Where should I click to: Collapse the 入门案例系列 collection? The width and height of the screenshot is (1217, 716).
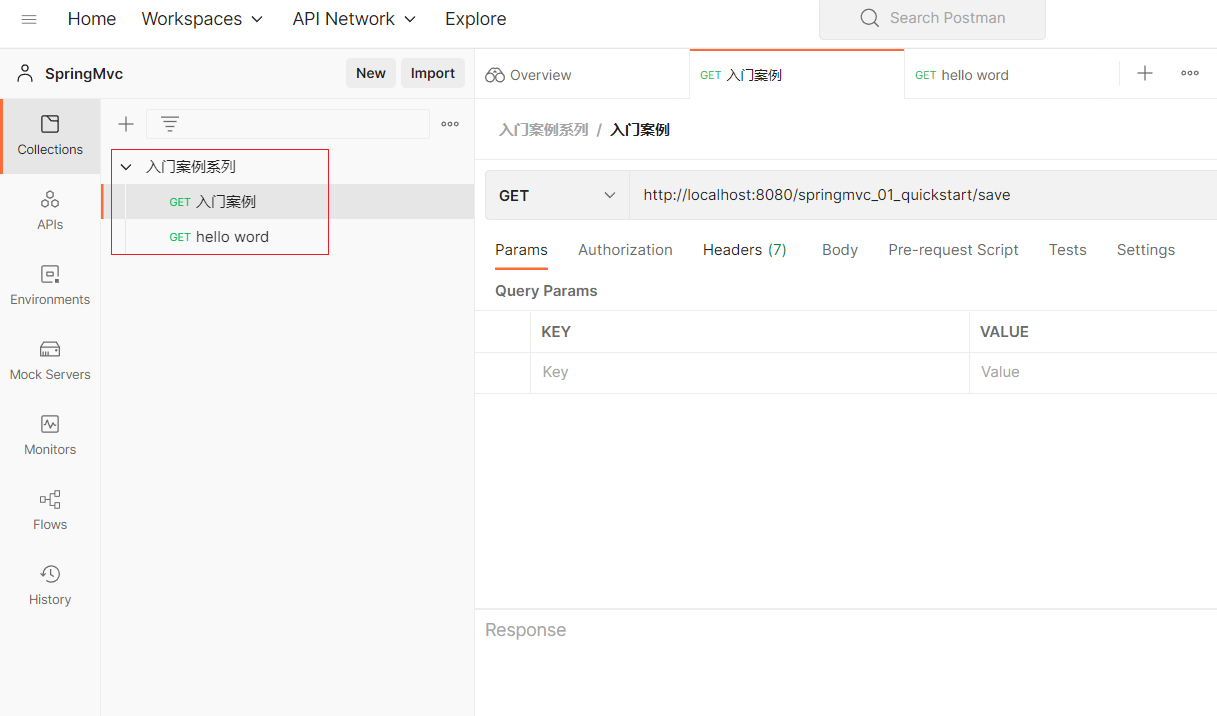pyautogui.click(x=126, y=167)
